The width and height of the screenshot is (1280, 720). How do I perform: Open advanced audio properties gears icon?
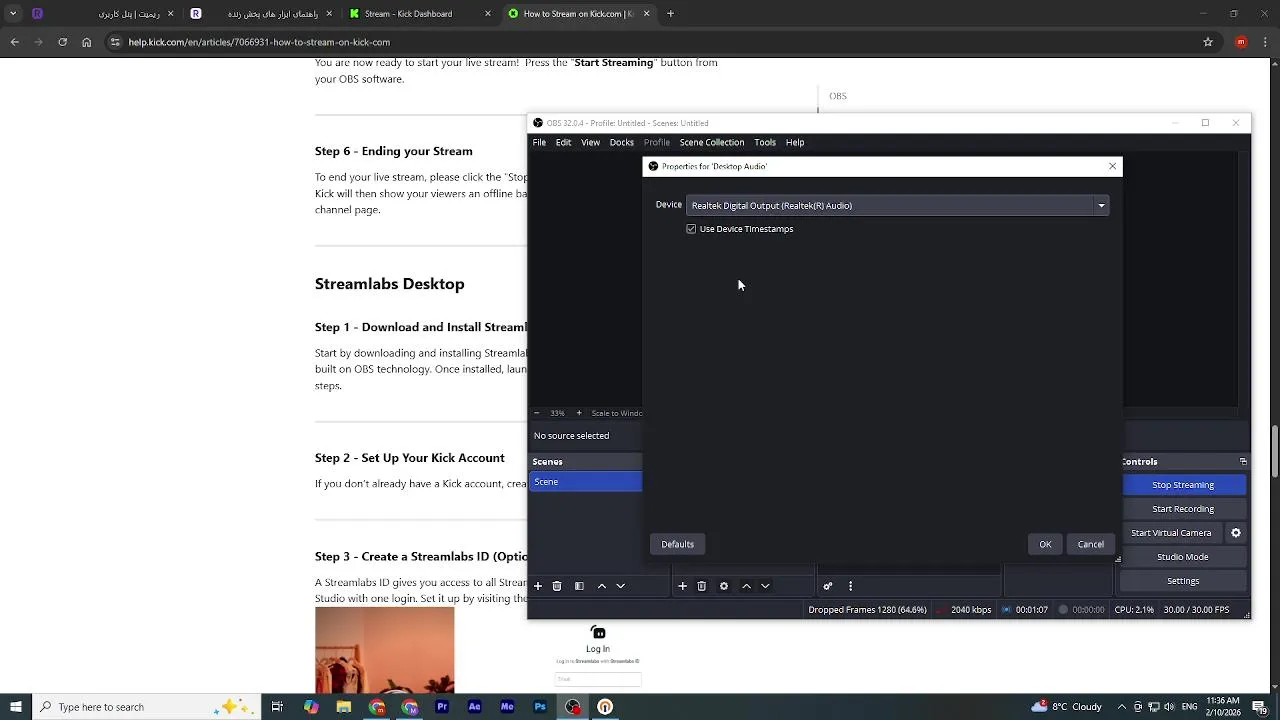tap(828, 586)
